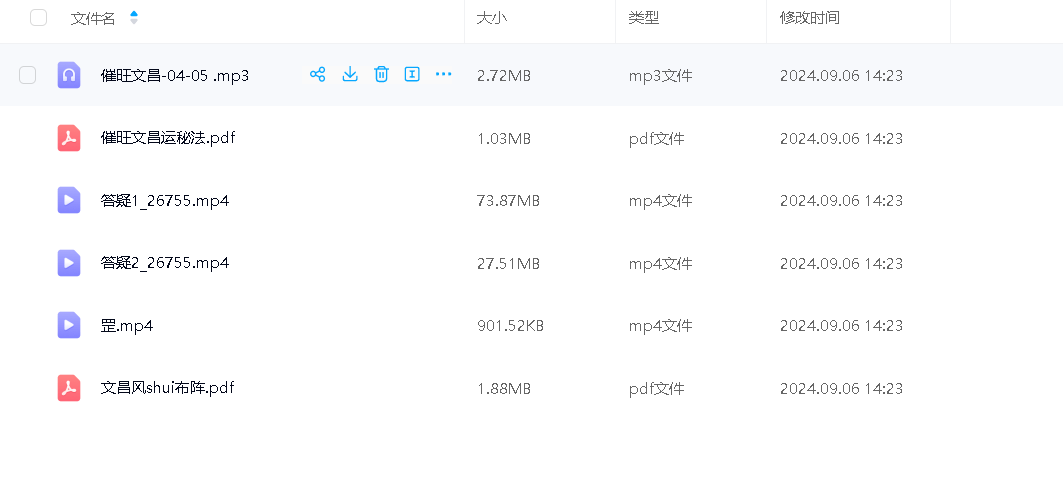Tick the select-all checkbox in the header
Screen dimensions: 1063x501
coord(39,17)
